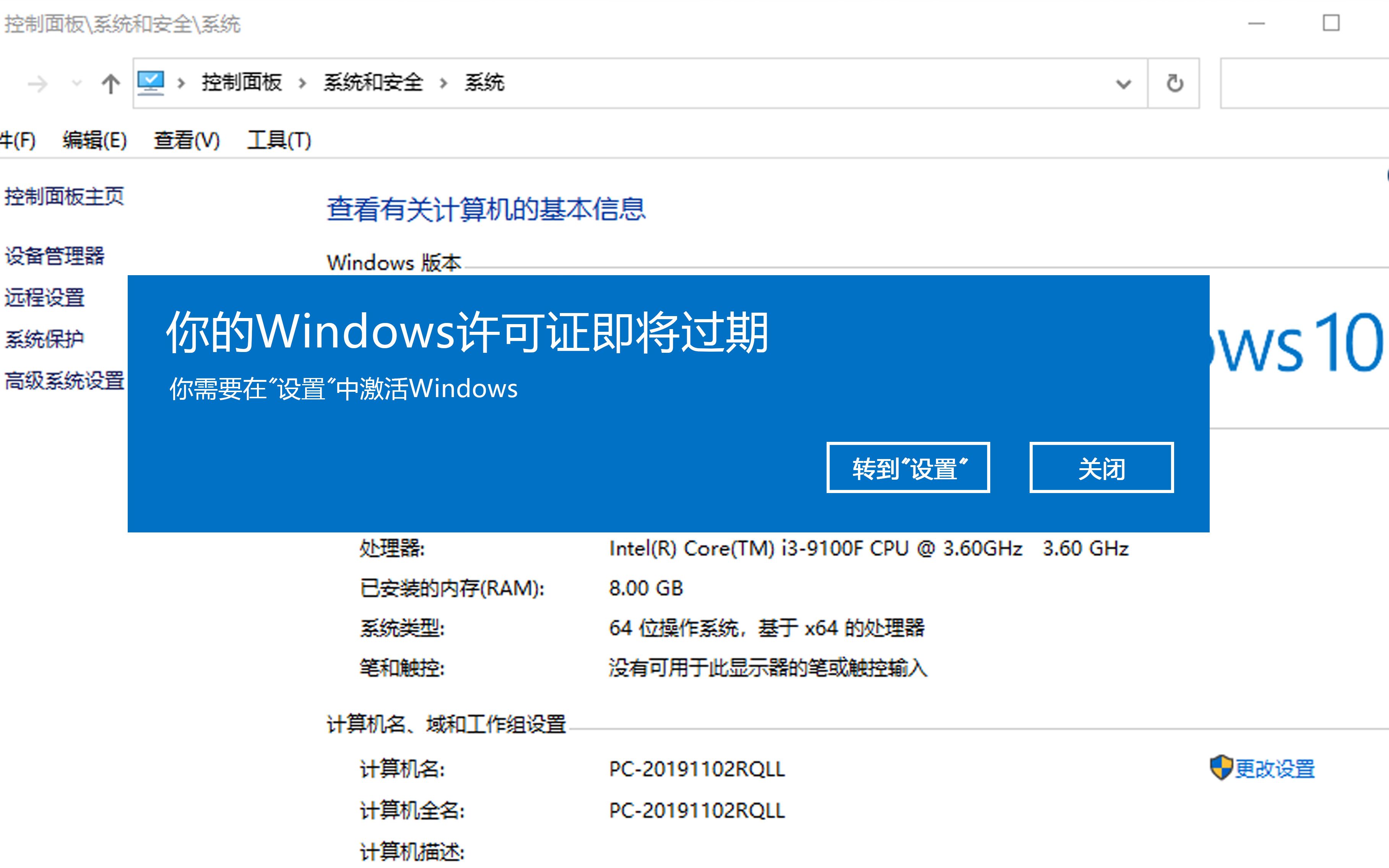The height and width of the screenshot is (868, 1389).
Task: Select the 8.00 GB RAM value
Action: [646, 588]
